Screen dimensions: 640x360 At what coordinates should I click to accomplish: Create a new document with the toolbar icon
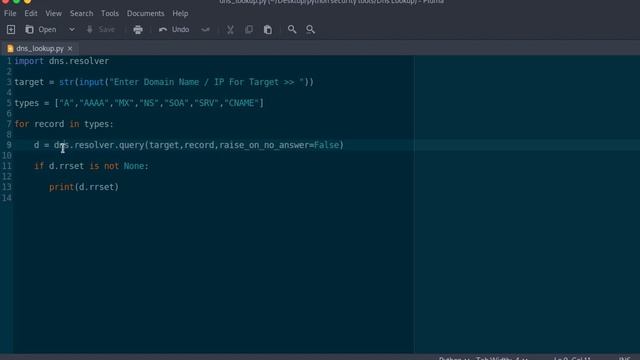11,29
